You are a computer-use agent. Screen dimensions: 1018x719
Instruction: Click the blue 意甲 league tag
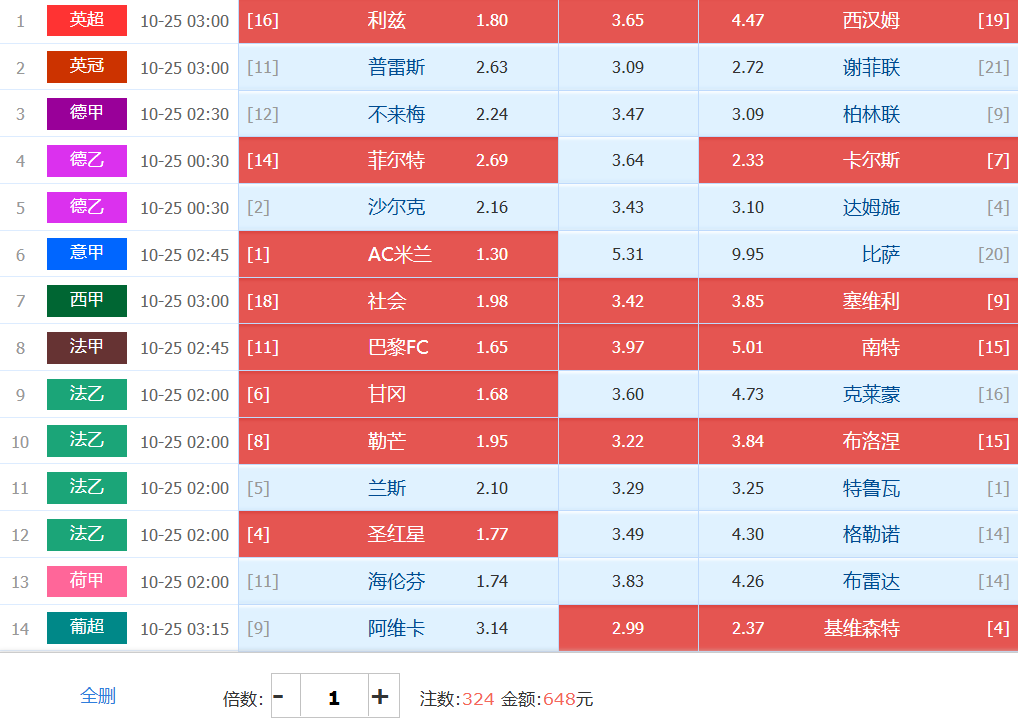point(87,254)
